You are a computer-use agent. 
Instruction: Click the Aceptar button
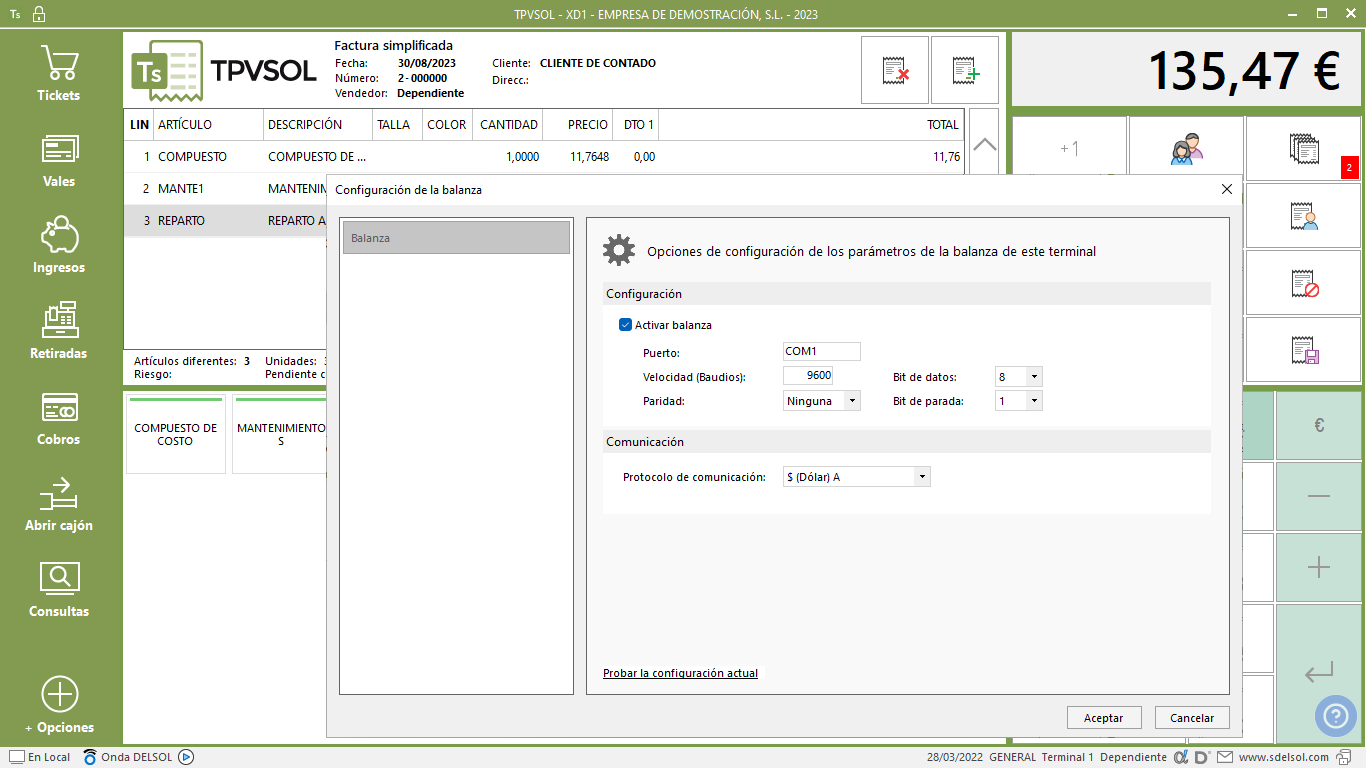(x=1103, y=718)
